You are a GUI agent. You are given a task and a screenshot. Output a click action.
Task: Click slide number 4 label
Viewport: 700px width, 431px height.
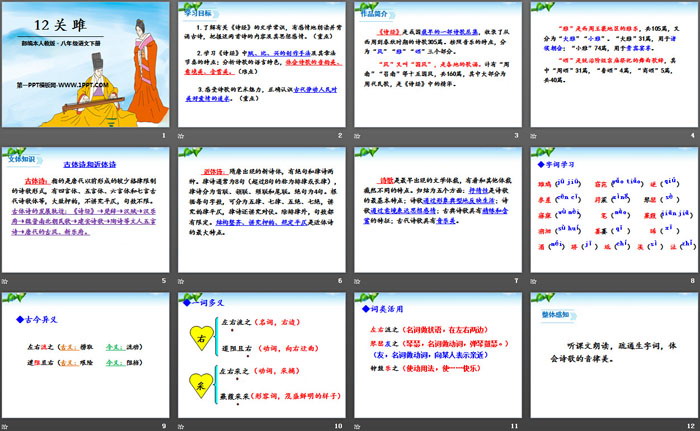coord(693,135)
